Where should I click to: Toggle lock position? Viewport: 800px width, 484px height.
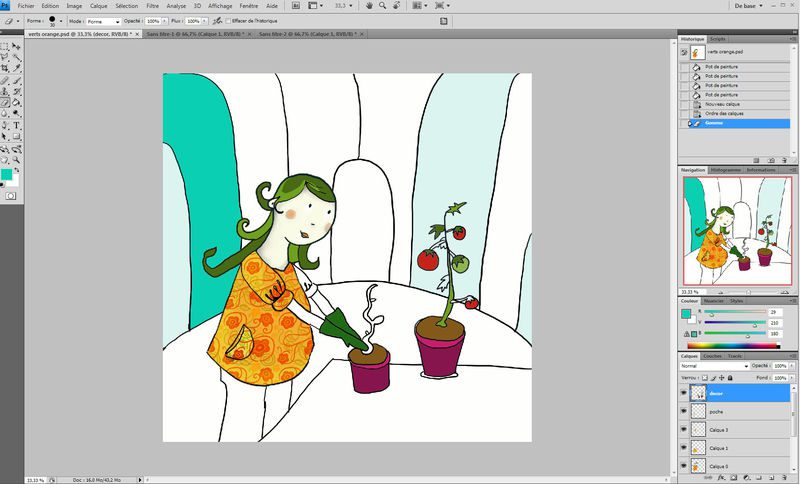pos(721,378)
